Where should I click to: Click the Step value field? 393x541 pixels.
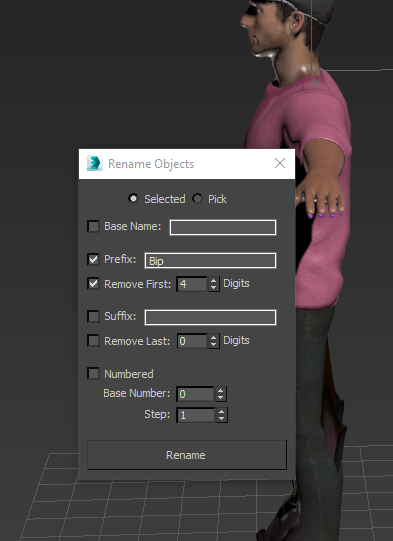[195, 415]
